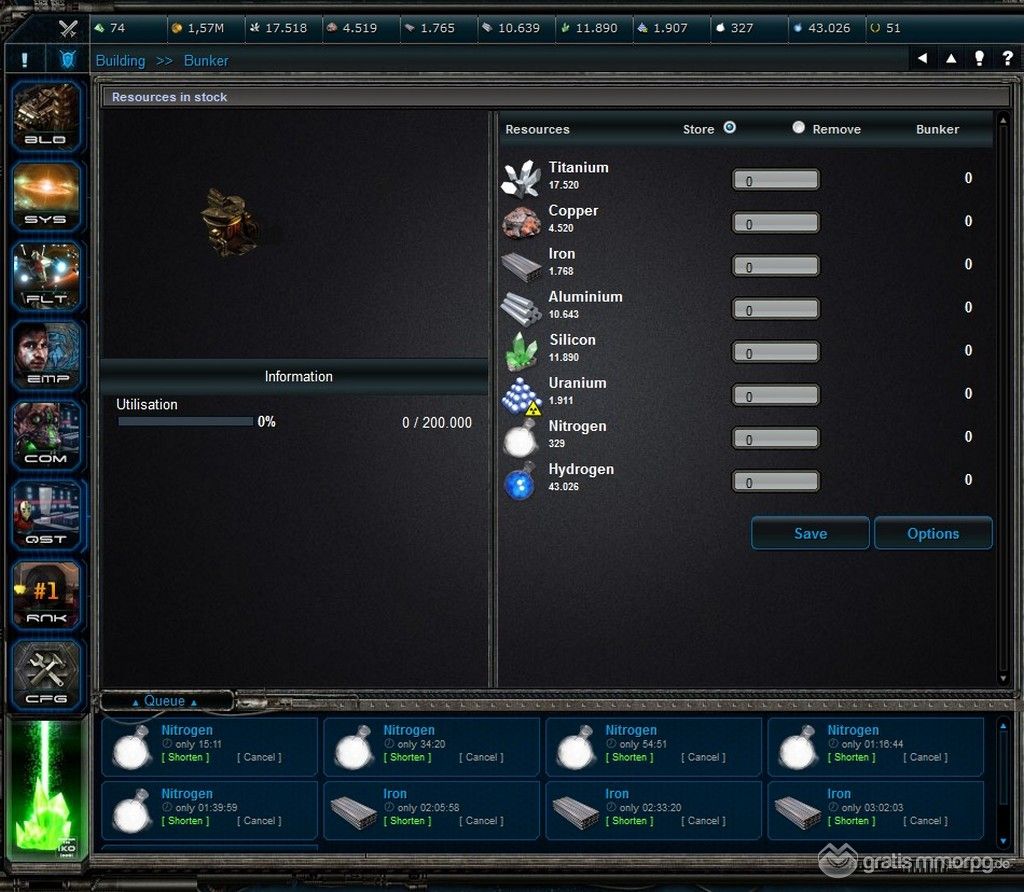Open the SYS system sidebar icon
Image resolution: width=1024 pixels, height=892 pixels.
click(46, 196)
